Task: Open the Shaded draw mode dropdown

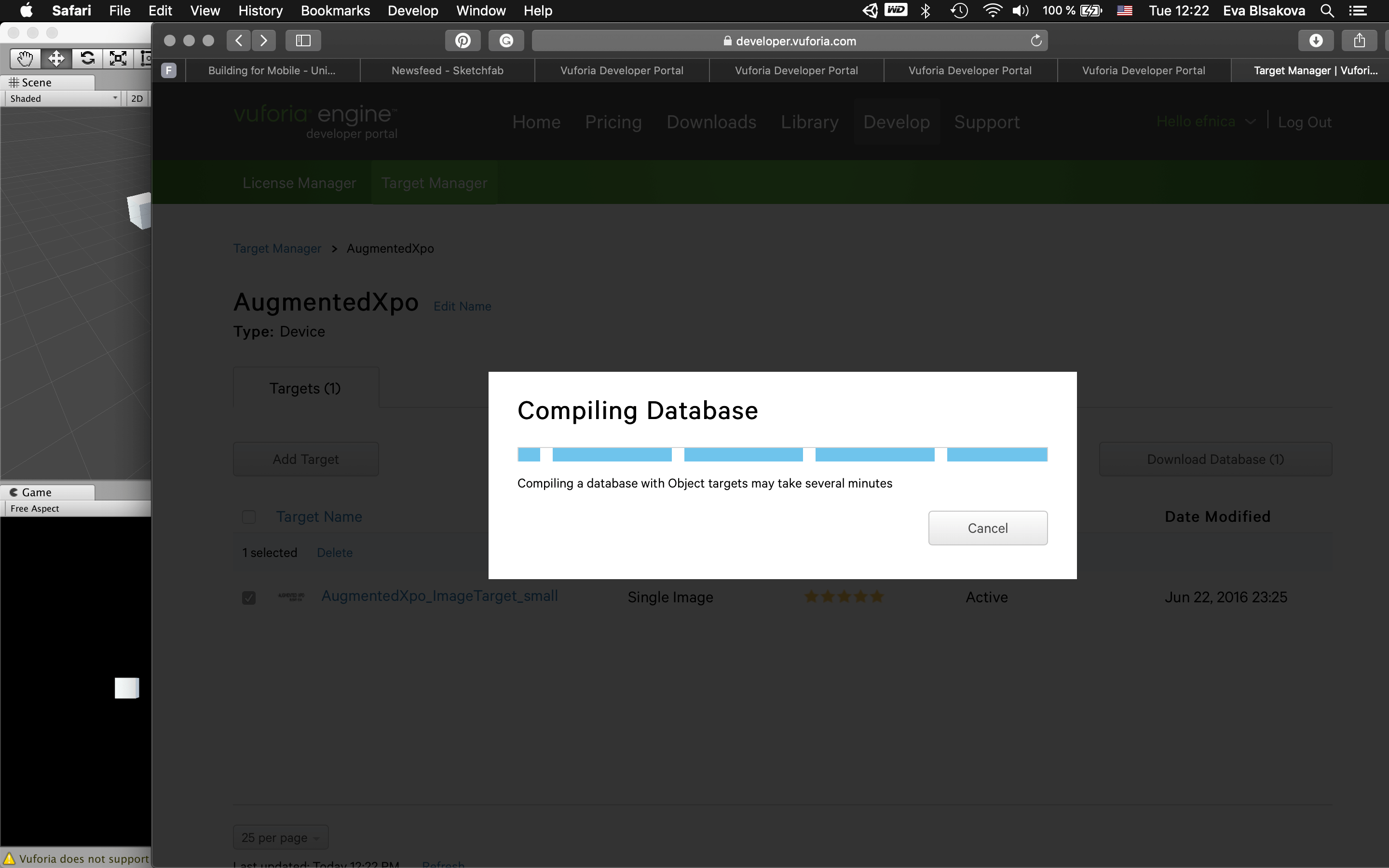Action: coord(63,99)
